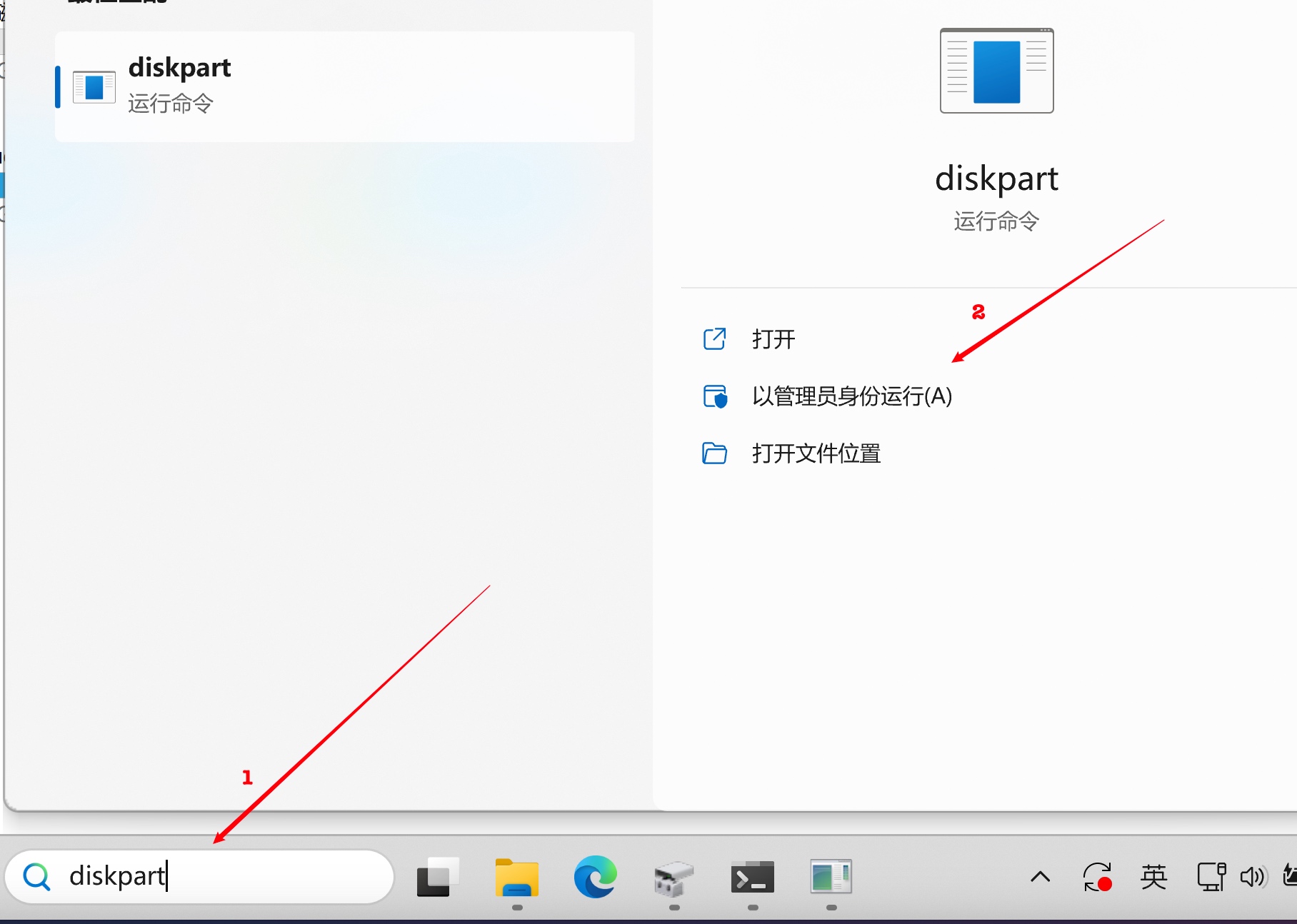The height and width of the screenshot is (924, 1297).
Task: Choose 打开文件位置 option
Action: pyautogui.click(x=816, y=453)
